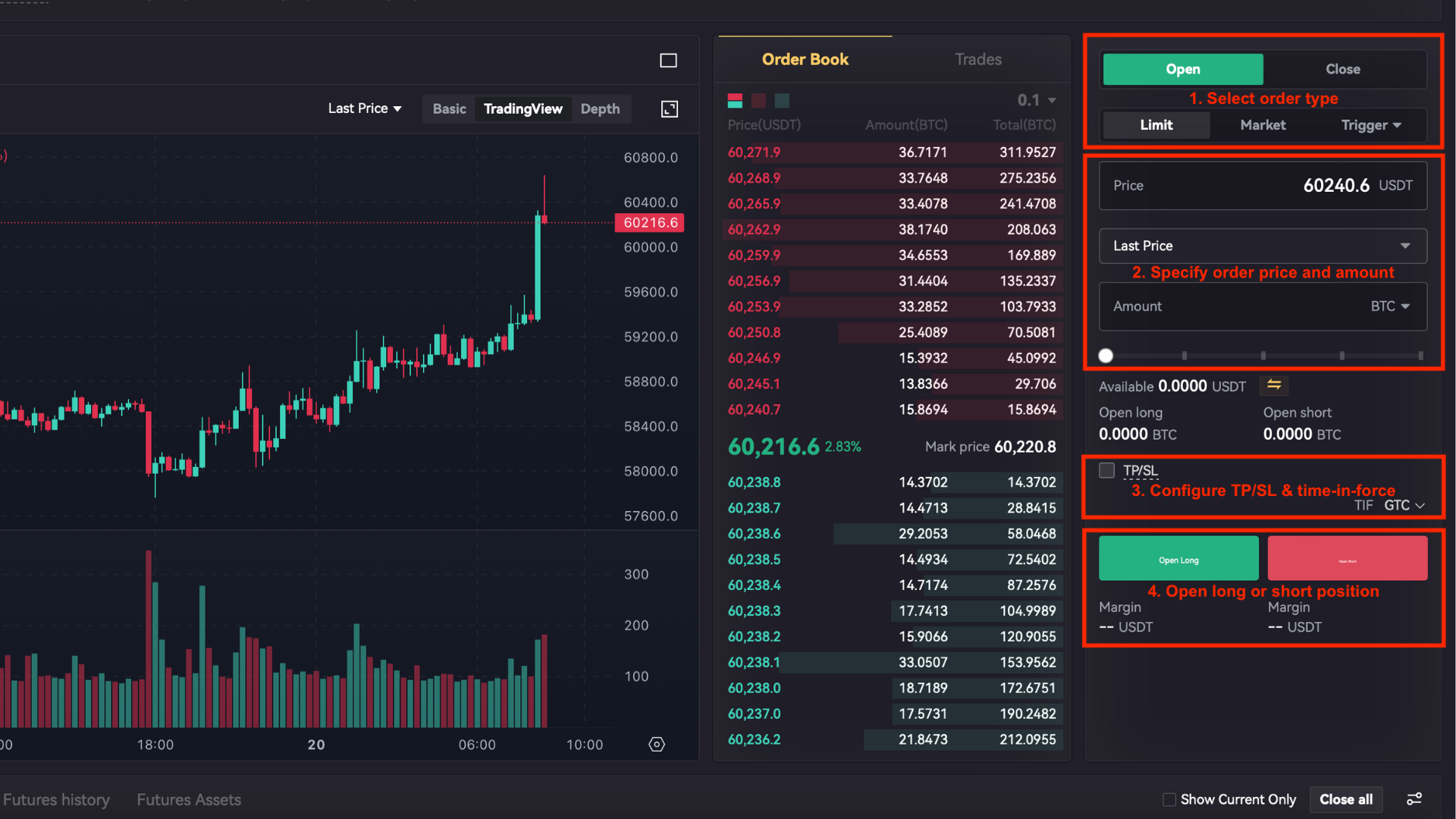Open order filter settings beside Close all
Image resolution: width=1456 pixels, height=819 pixels.
(x=1414, y=799)
